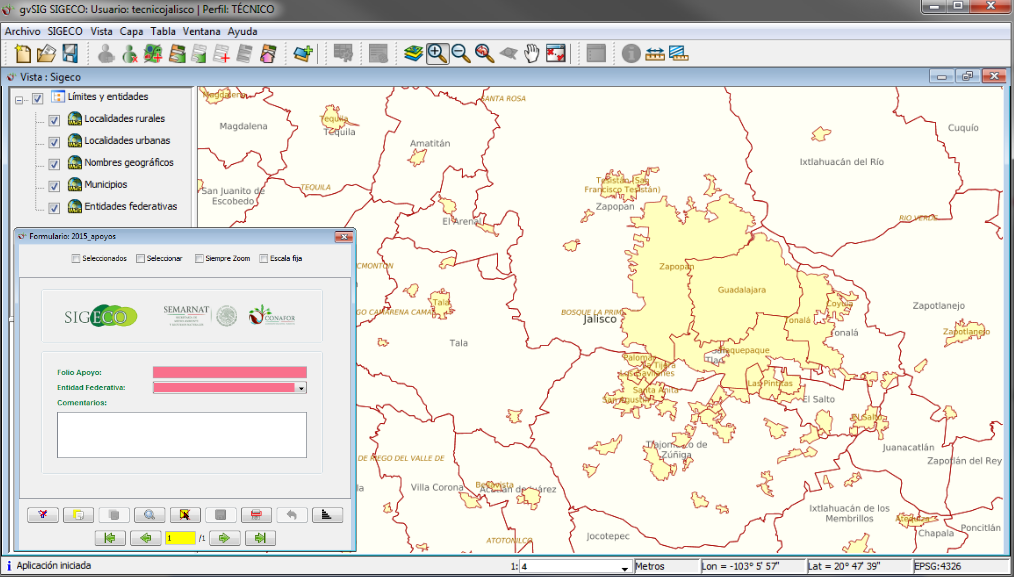Open the Entidad Federativa dropdown
Viewport: 1014px width, 577px height.
[301, 388]
